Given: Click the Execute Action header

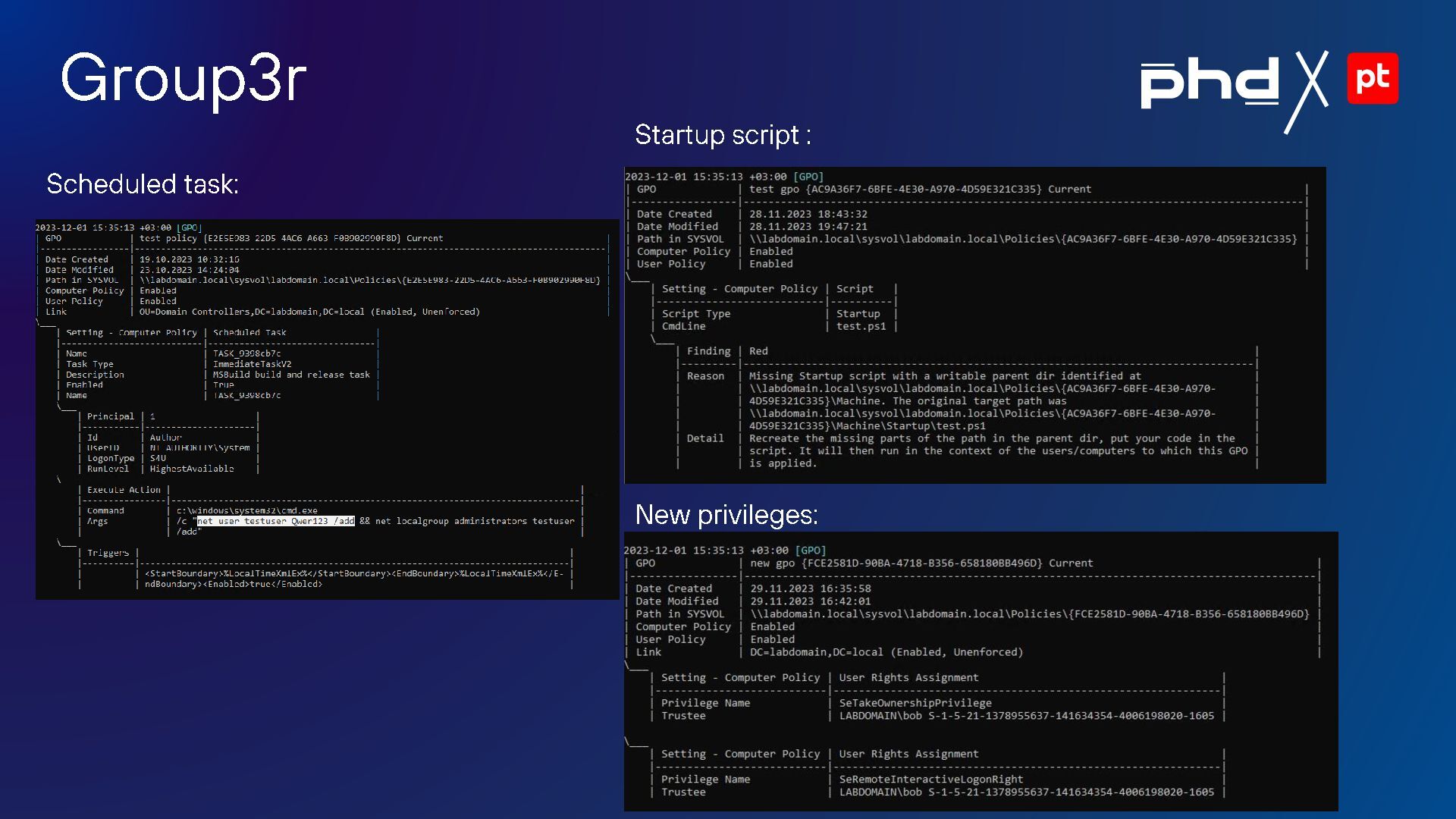Looking at the screenshot, I should pos(124,490).
